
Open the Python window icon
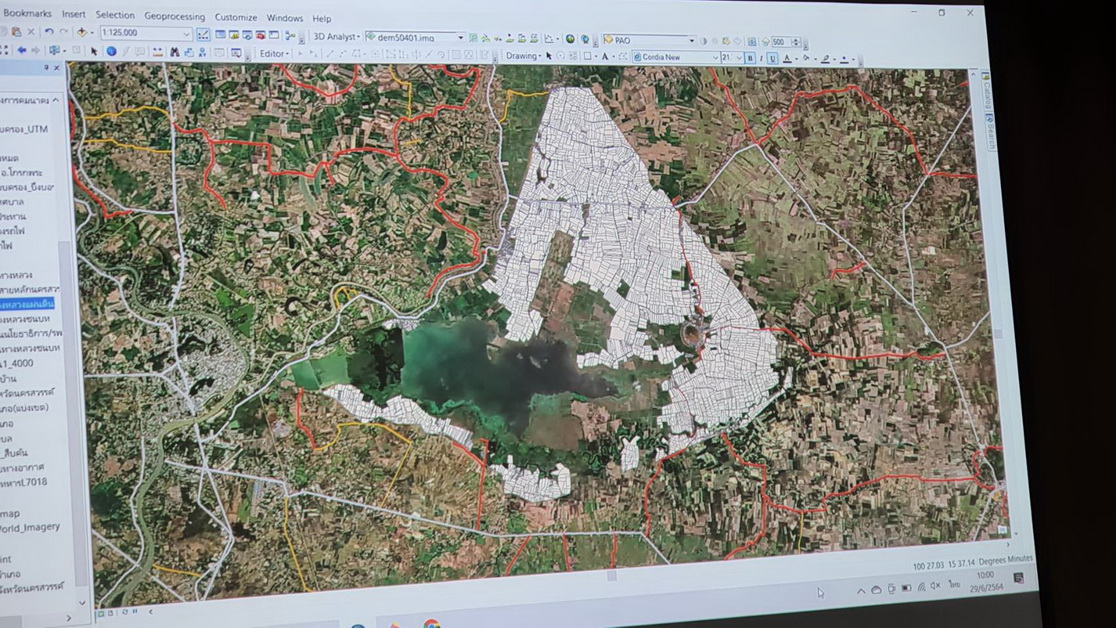click(x=274, y=35)
